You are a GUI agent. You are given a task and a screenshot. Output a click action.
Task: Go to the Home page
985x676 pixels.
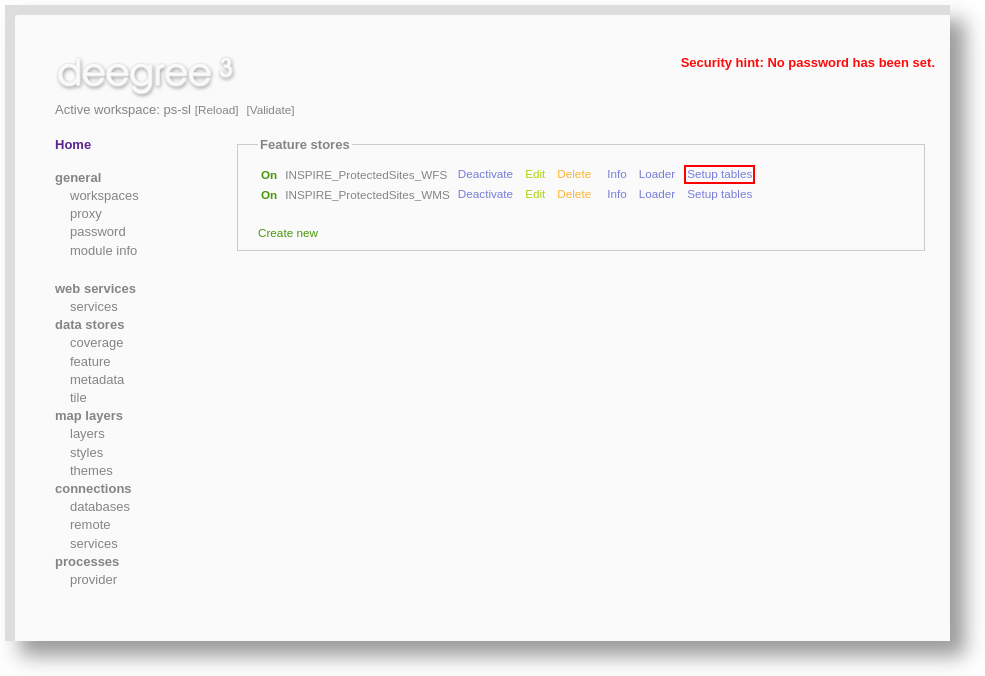(x=73, y=144)
